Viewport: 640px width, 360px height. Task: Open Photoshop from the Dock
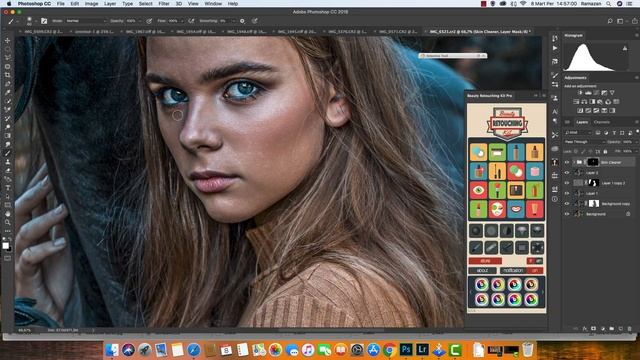click(x=406, y=349)
